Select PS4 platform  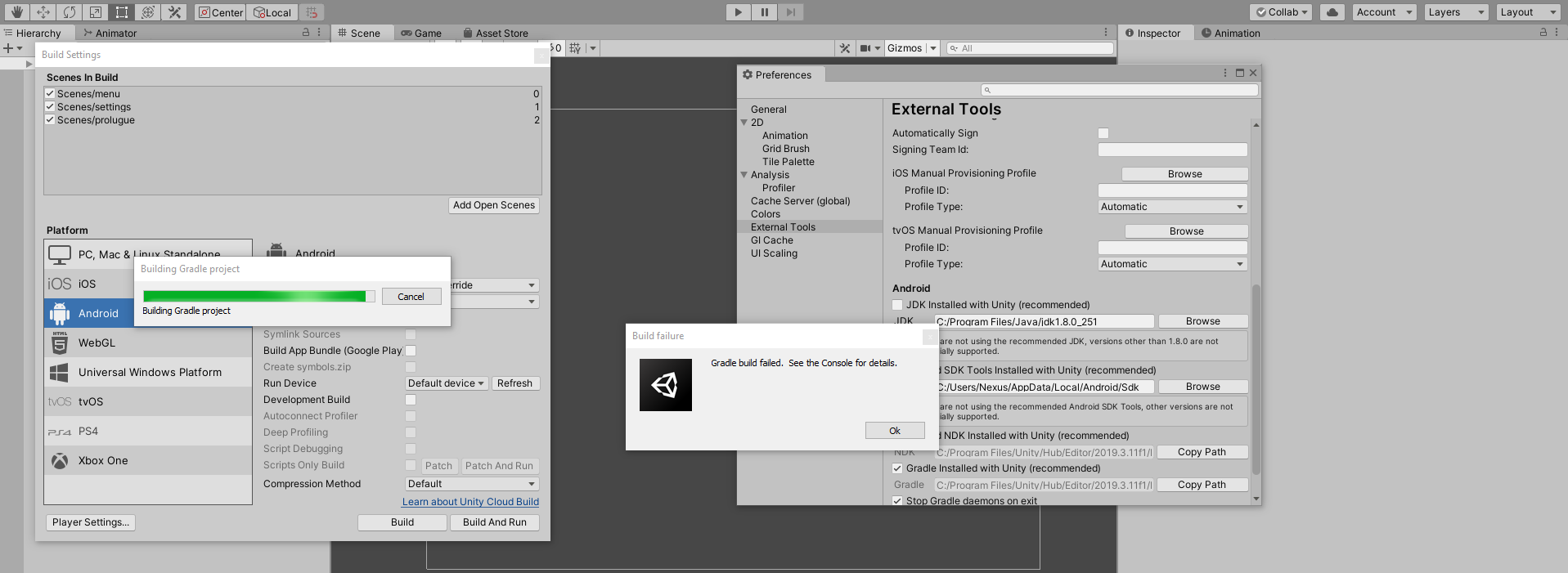(x=148, y=431)
